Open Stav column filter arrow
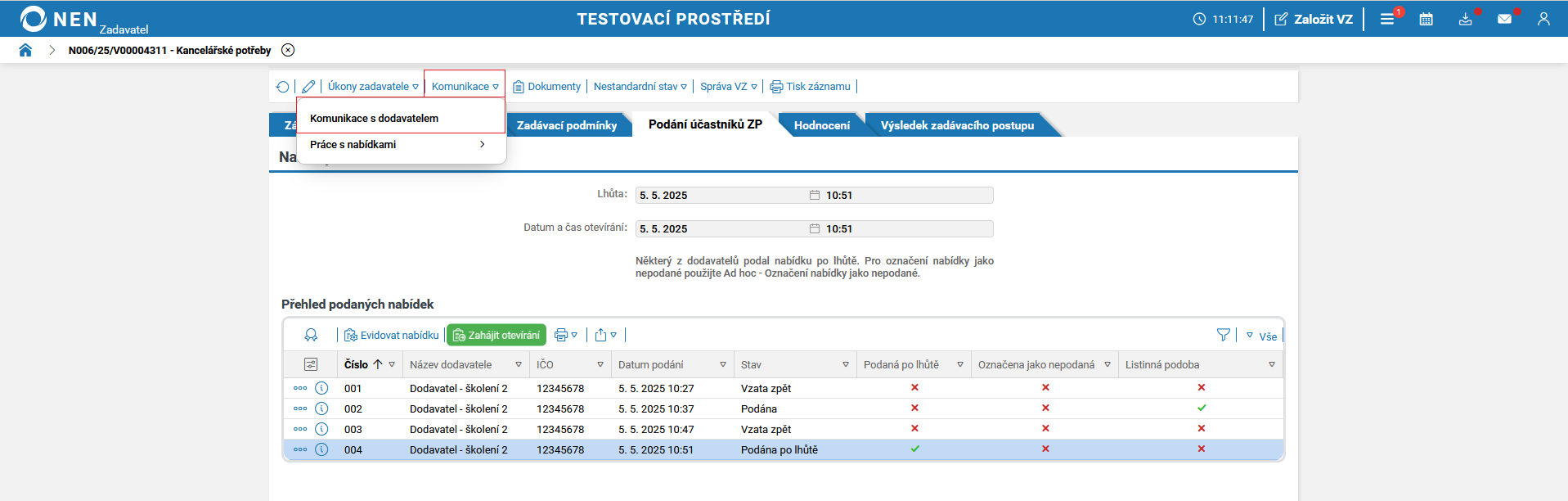Screen dimensions: 1568x501 coord(846,364)
